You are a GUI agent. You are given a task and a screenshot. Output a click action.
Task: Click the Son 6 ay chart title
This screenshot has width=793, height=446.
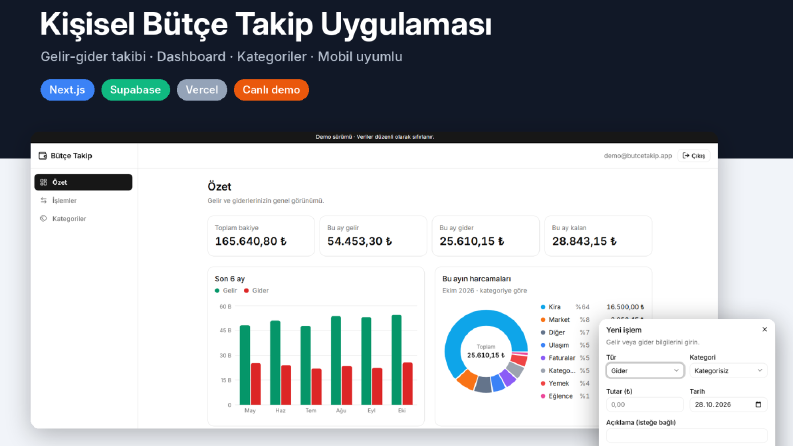(230, 279)
